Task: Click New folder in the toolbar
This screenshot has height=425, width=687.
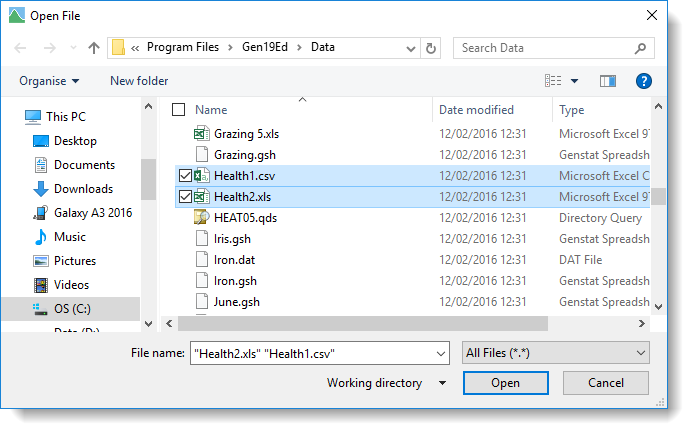Action: [x=139, y=81]
